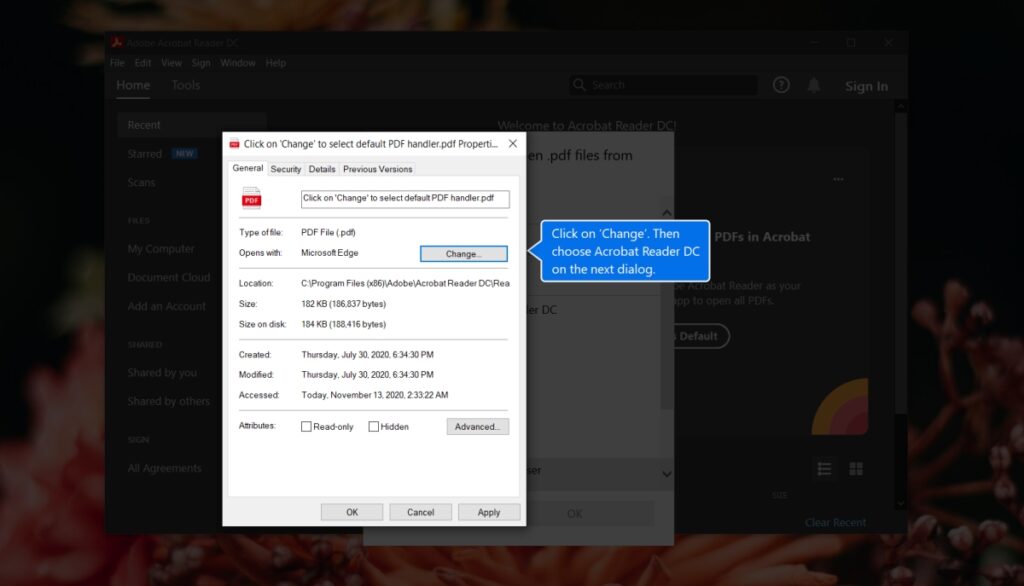Sort recent files by SIZE
This screenshot has width=1024, height=586.
(780, 495)
